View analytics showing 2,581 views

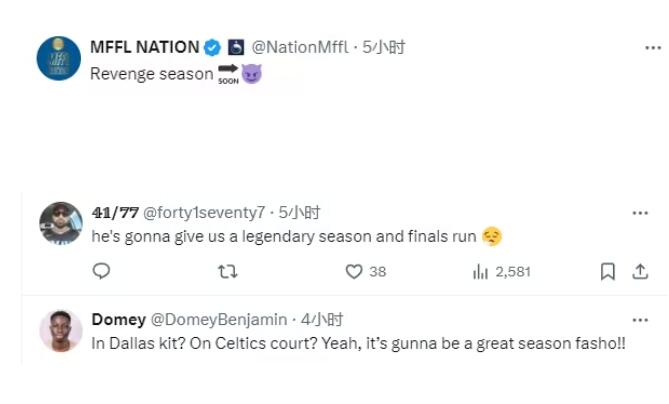(x=480, y=271)
